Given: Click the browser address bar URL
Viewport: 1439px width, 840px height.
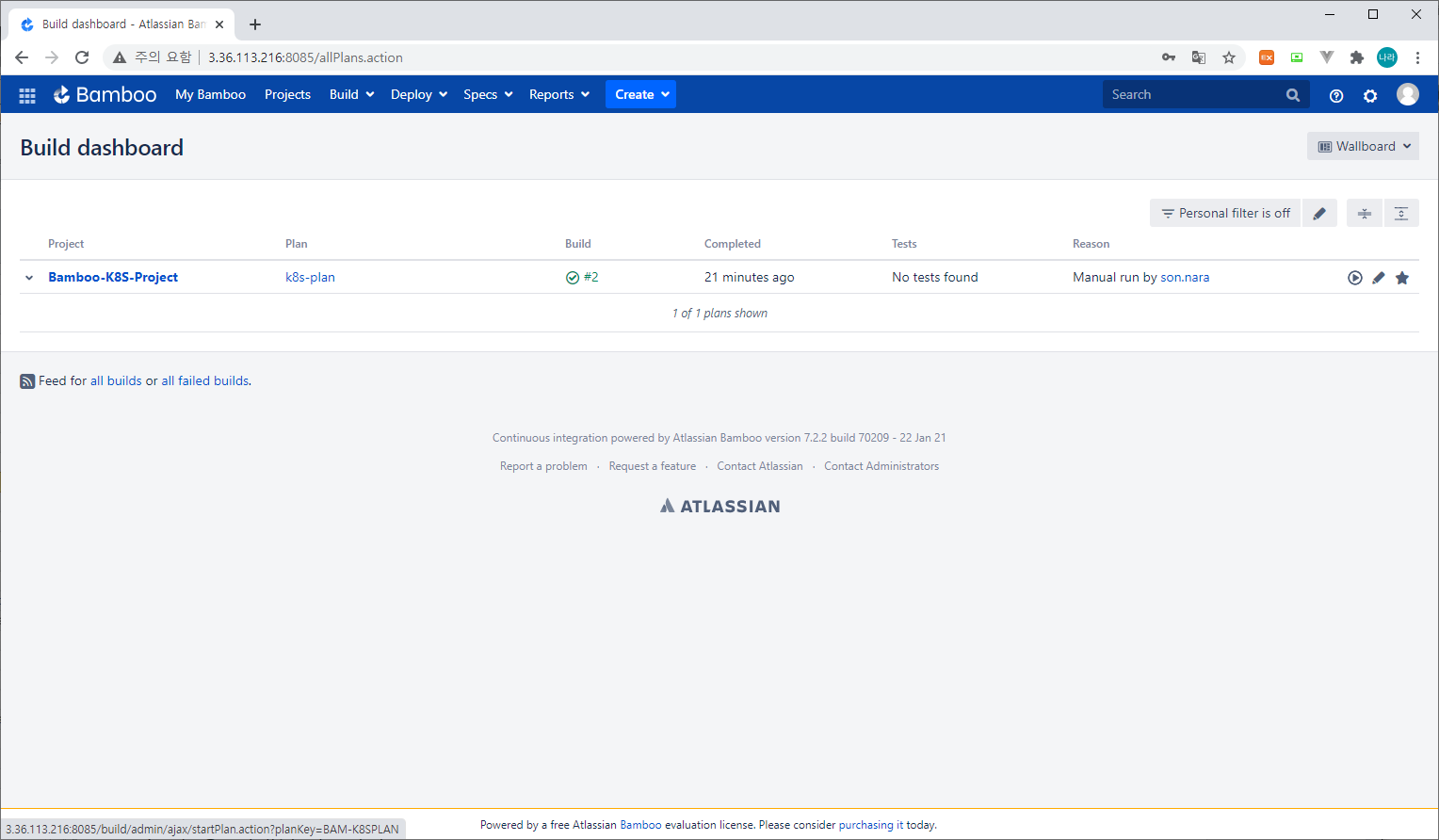Looking at the screenshot, I should click(x=305, y=57).
